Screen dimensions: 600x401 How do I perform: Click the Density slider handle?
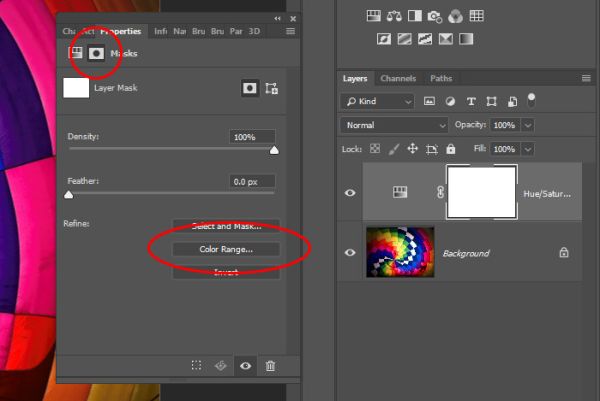pyautogui.click(x=274, y=150)
